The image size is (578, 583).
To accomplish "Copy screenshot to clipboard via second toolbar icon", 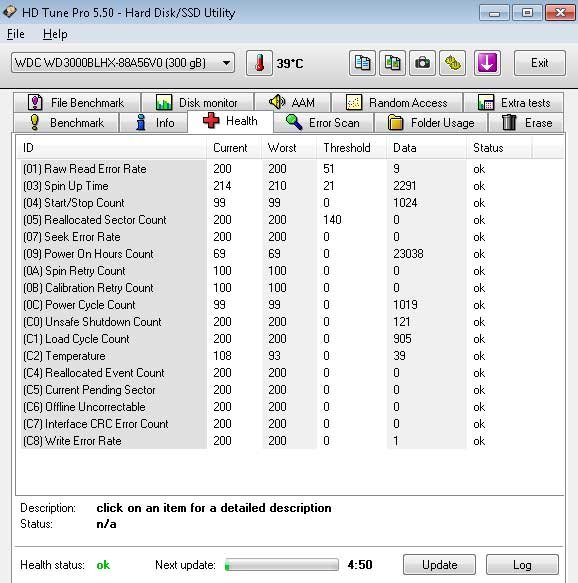I will [392, 63].
